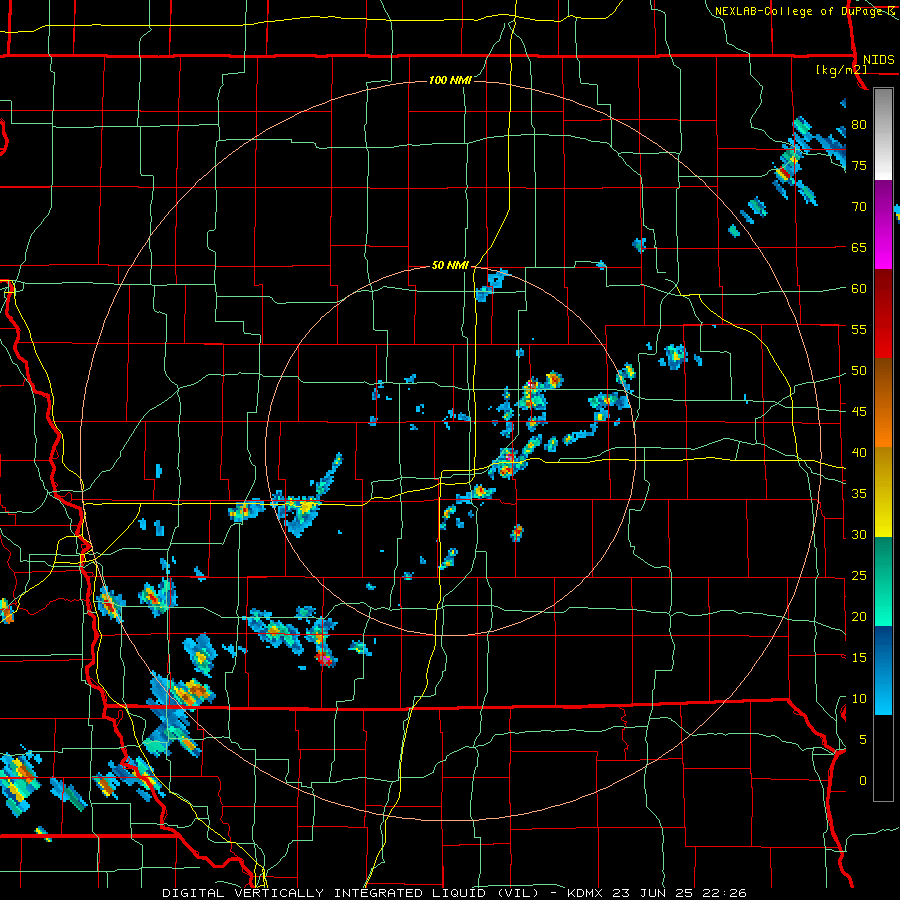Click the 50 value on the color scale
This screenshot has width=900, height=900.
tap(859, 371)
